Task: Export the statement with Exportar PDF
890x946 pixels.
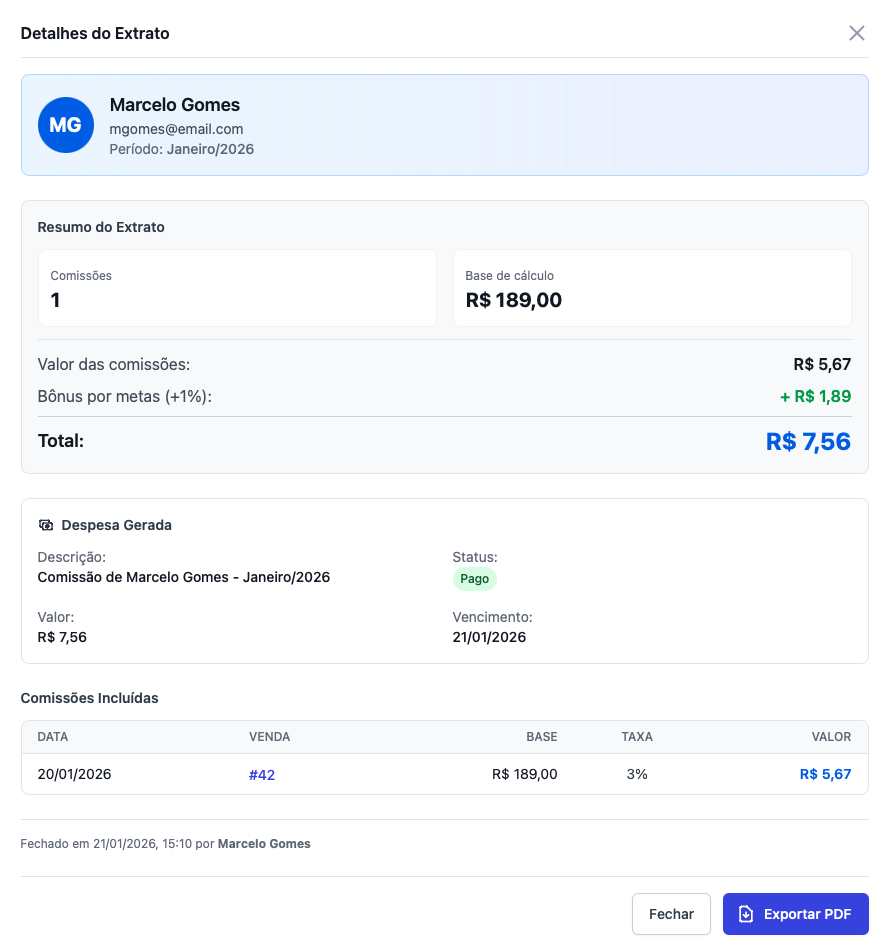Action: (x=795, y=914)
